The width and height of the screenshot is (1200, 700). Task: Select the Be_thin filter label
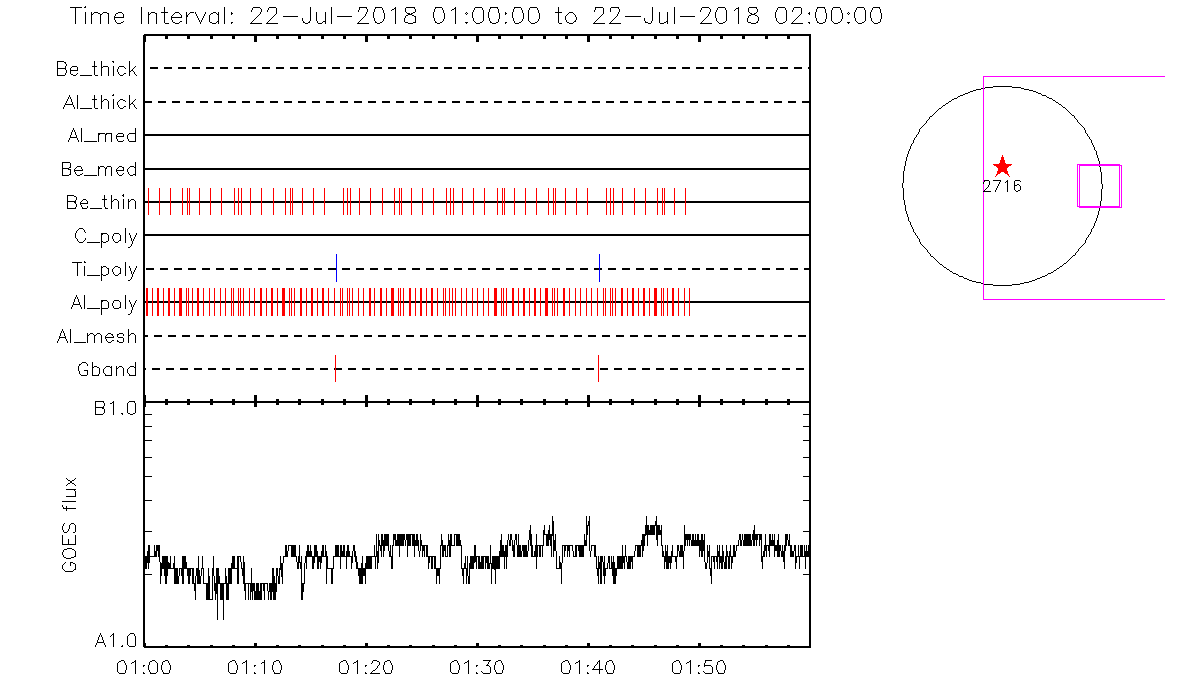[x=101, y=203]
